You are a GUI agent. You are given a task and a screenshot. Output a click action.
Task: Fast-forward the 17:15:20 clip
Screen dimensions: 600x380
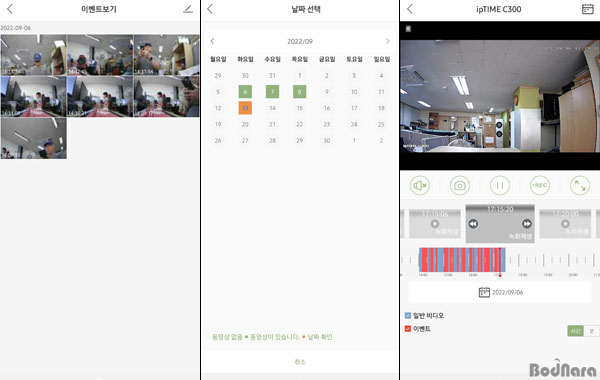pos(527,224)
